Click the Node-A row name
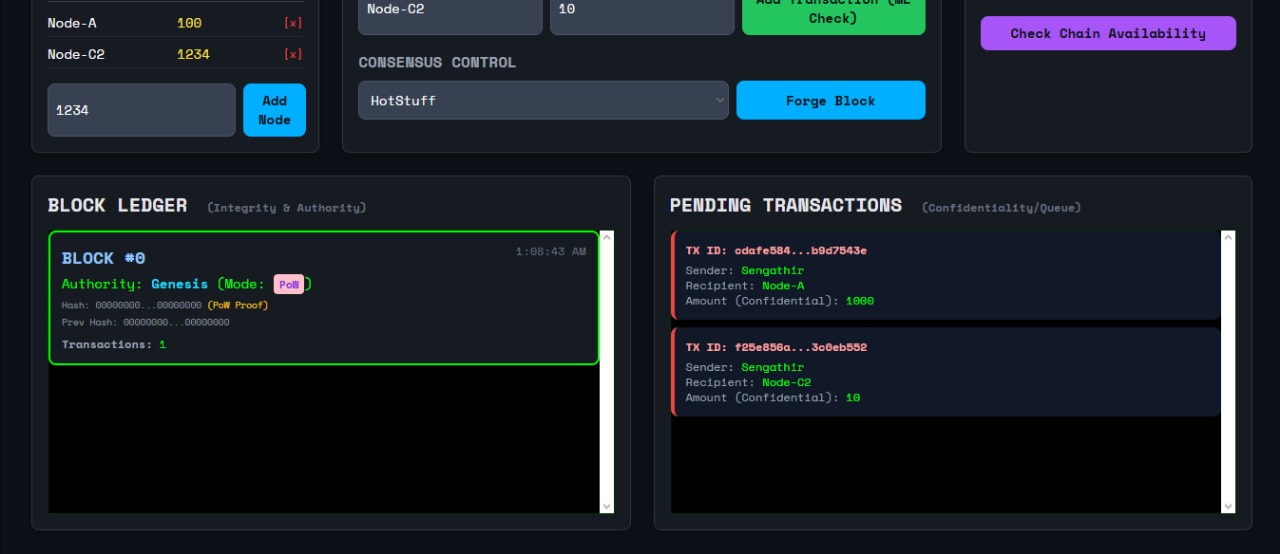 click(72, 23)
